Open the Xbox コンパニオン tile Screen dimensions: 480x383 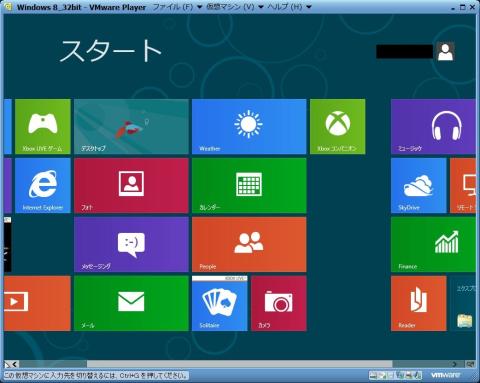coord(337,127)
